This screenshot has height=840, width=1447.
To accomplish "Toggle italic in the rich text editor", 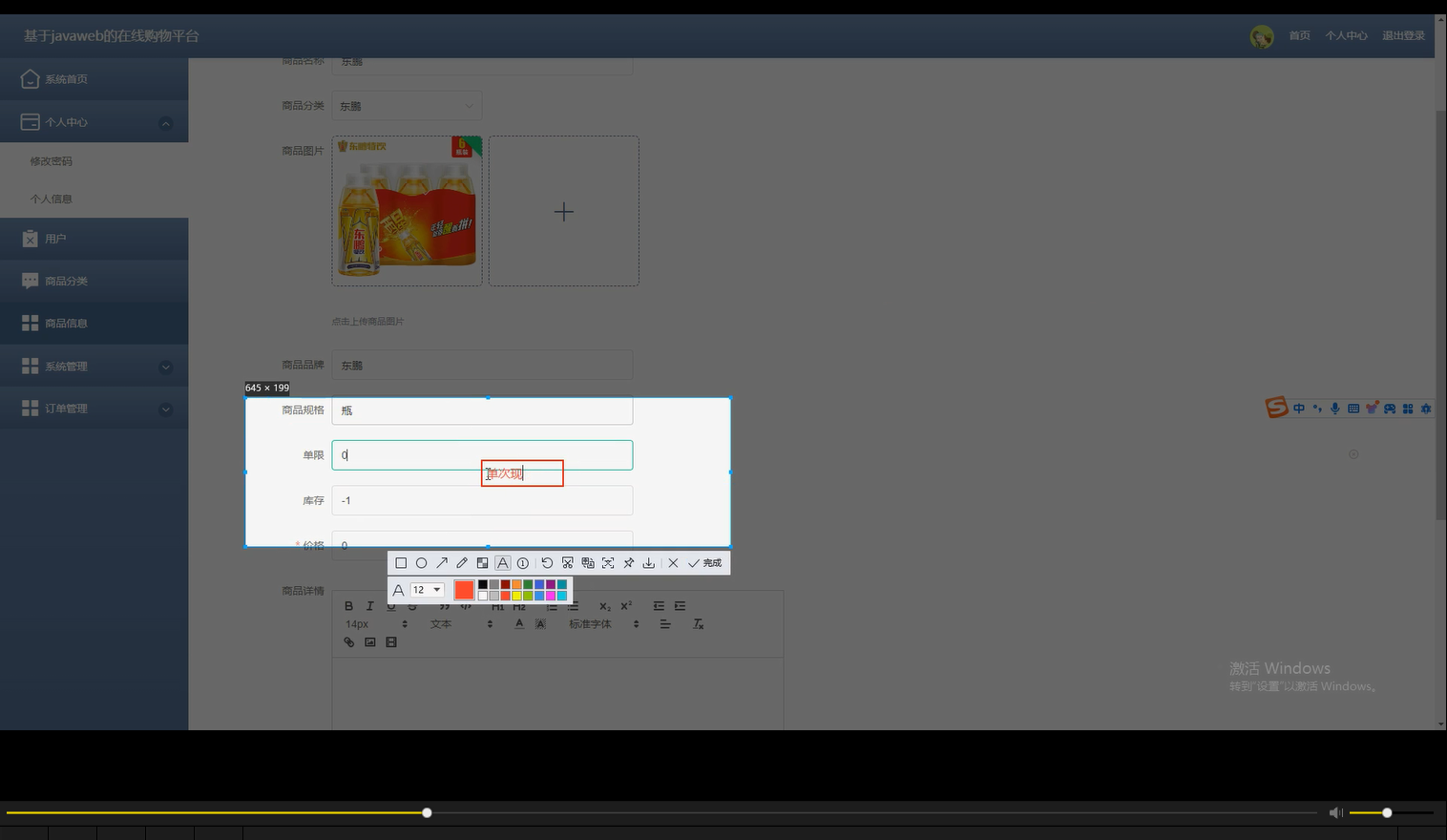I will [x=370, y=606].
